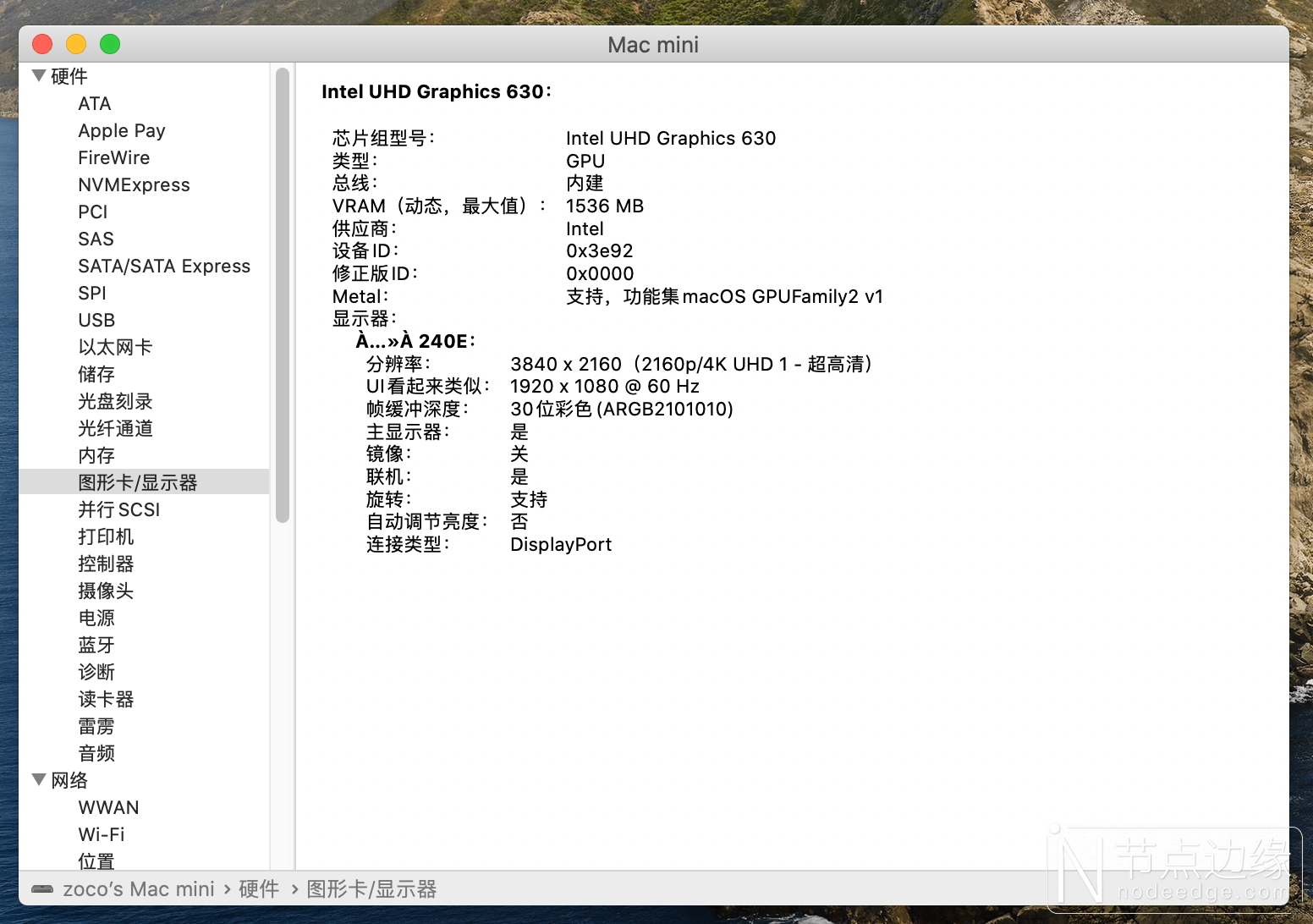Click the Metal support value text
1313x924 pixels.
724,297
